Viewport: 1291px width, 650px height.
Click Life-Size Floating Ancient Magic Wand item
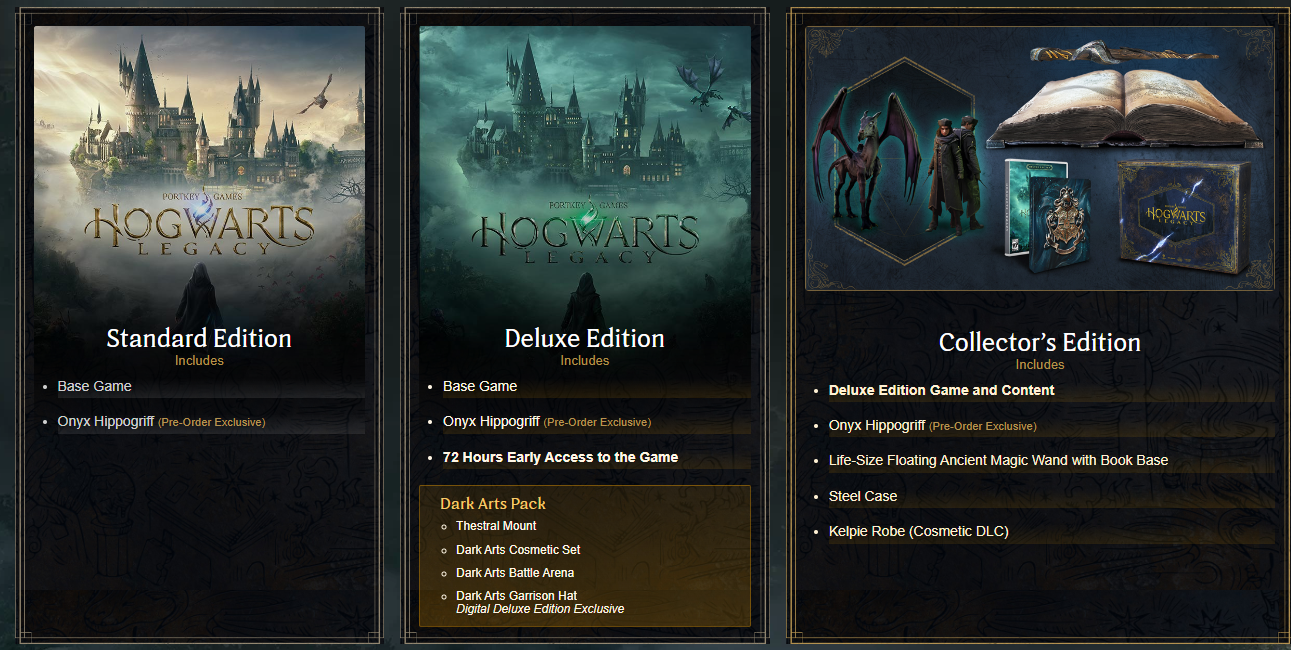(x=998, y=460)
